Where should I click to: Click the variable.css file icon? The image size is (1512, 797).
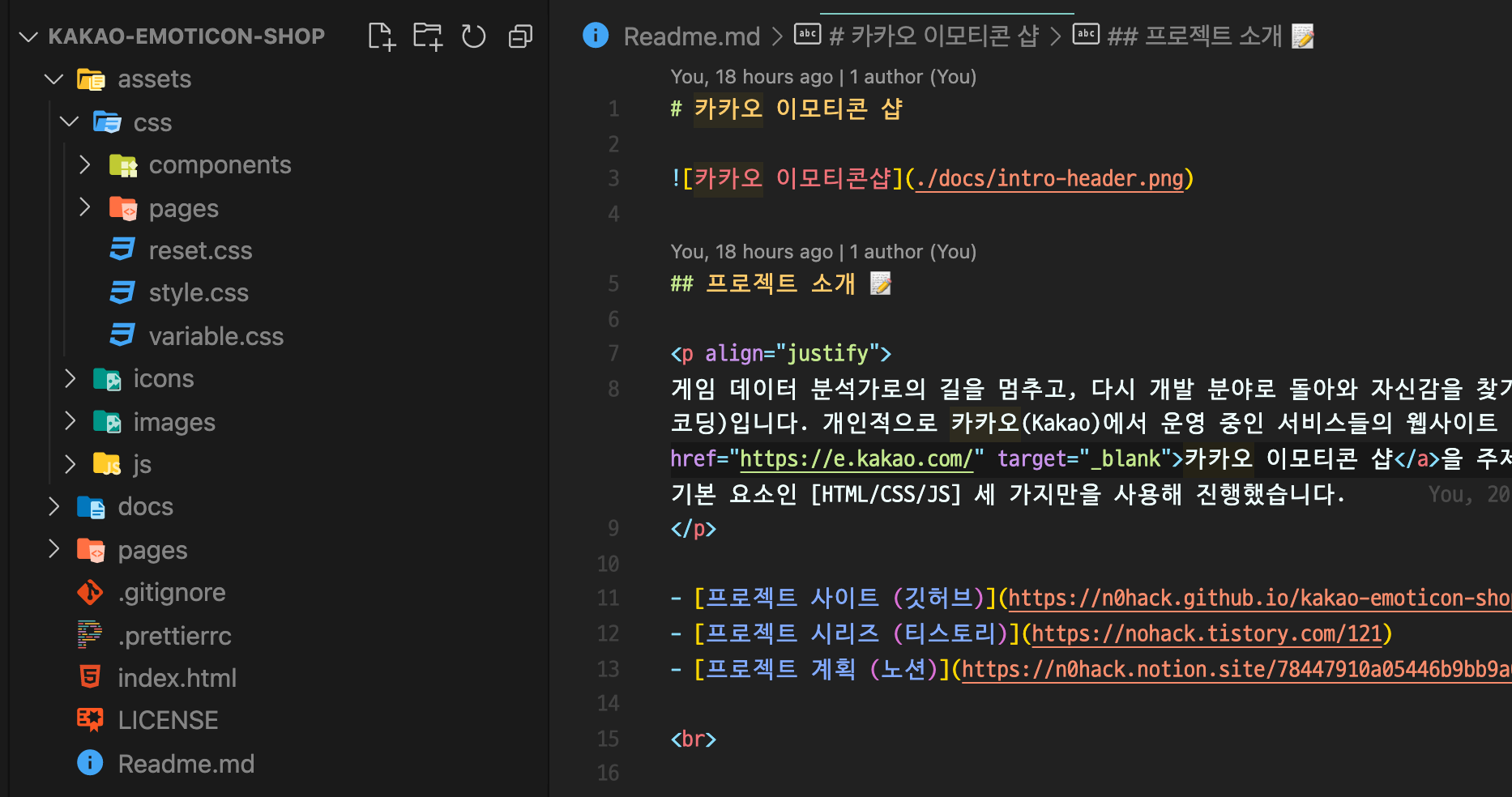[x=122, y=336]
